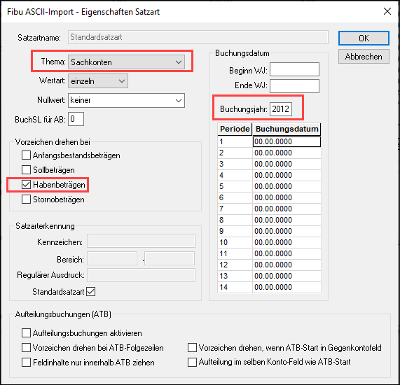This screenshot has width=400, height=385.
Task: Click the Regulärer Ausdruck field
Action: (141, 275)
